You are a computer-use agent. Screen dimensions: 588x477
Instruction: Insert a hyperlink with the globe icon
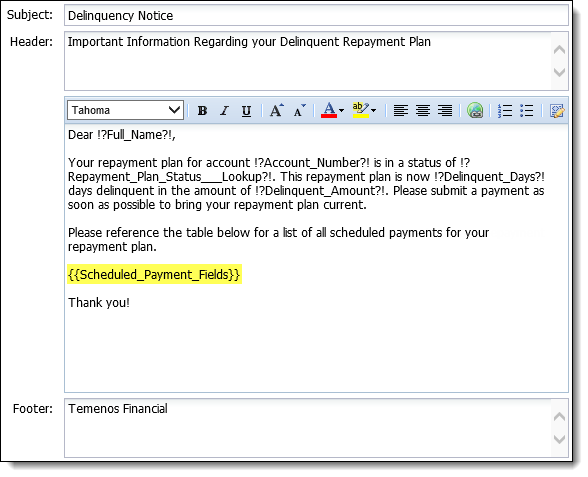475,111
